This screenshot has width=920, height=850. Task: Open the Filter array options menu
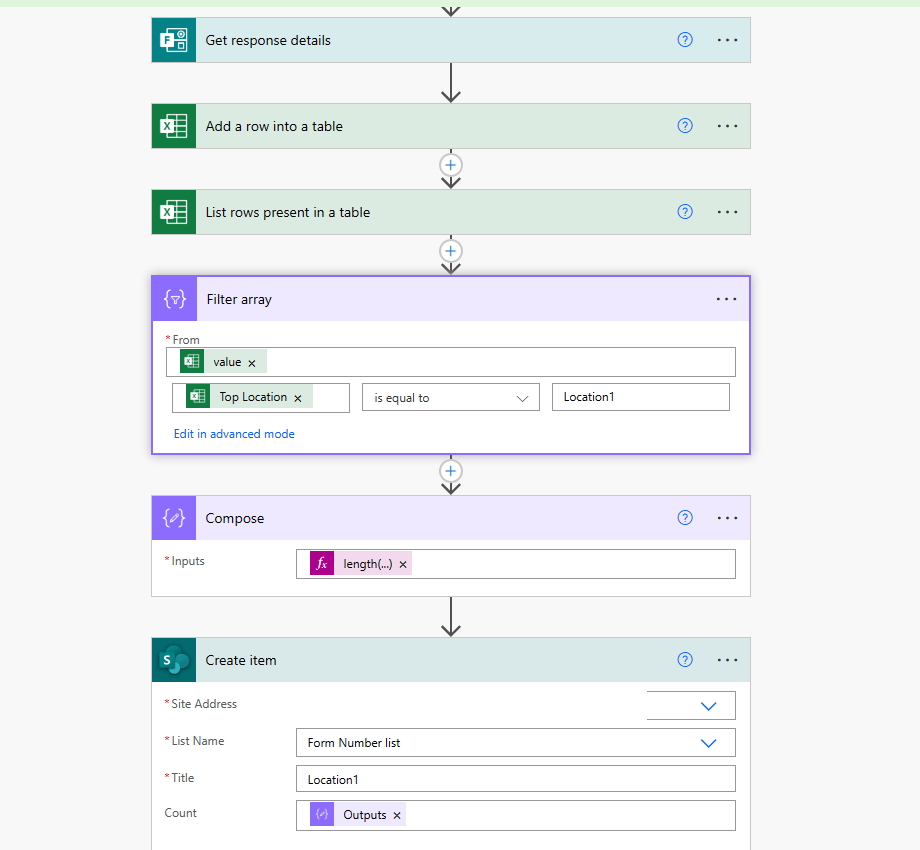pos(726,298)
